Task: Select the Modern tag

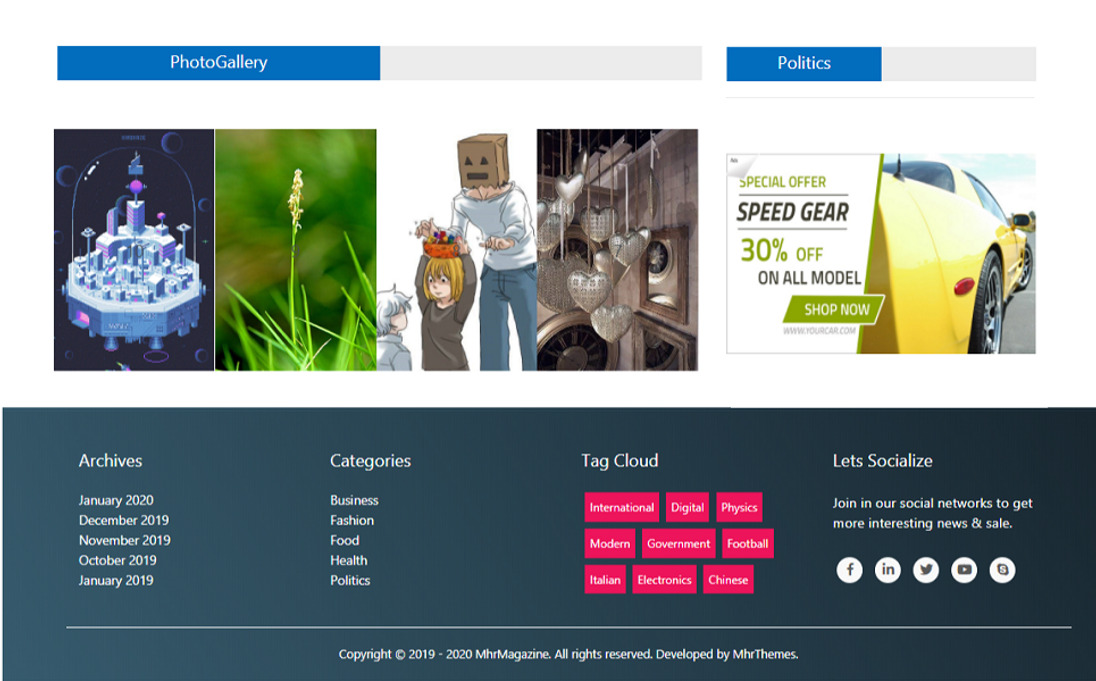Action: (x=610, y=544)
